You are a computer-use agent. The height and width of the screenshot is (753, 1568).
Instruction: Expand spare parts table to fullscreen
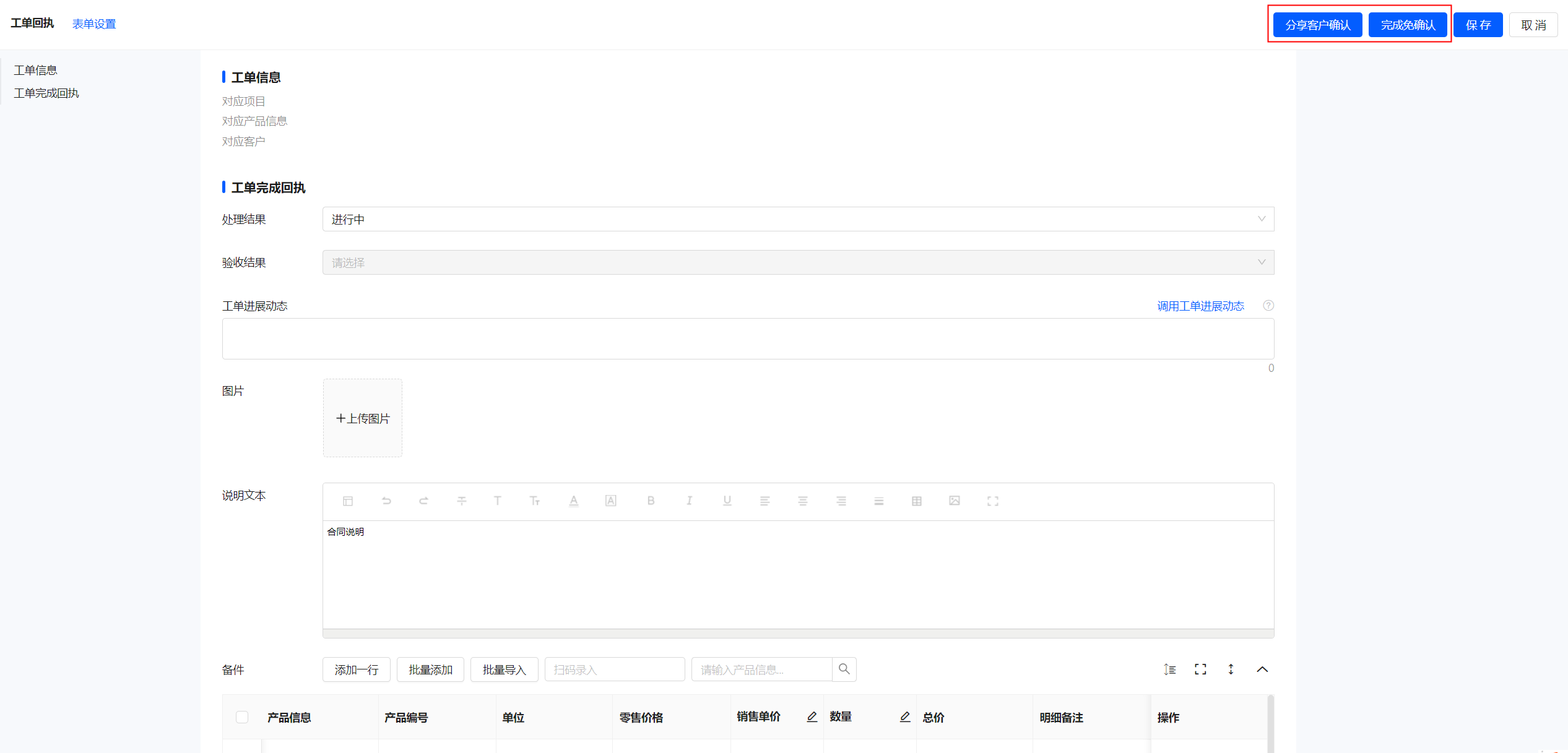click(1201, 669)
